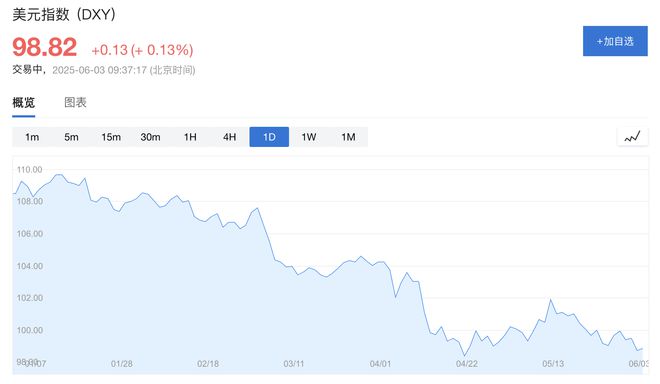Select the 1m timeframe
This screenshot has width=660, height=384.
coord(32,137)
